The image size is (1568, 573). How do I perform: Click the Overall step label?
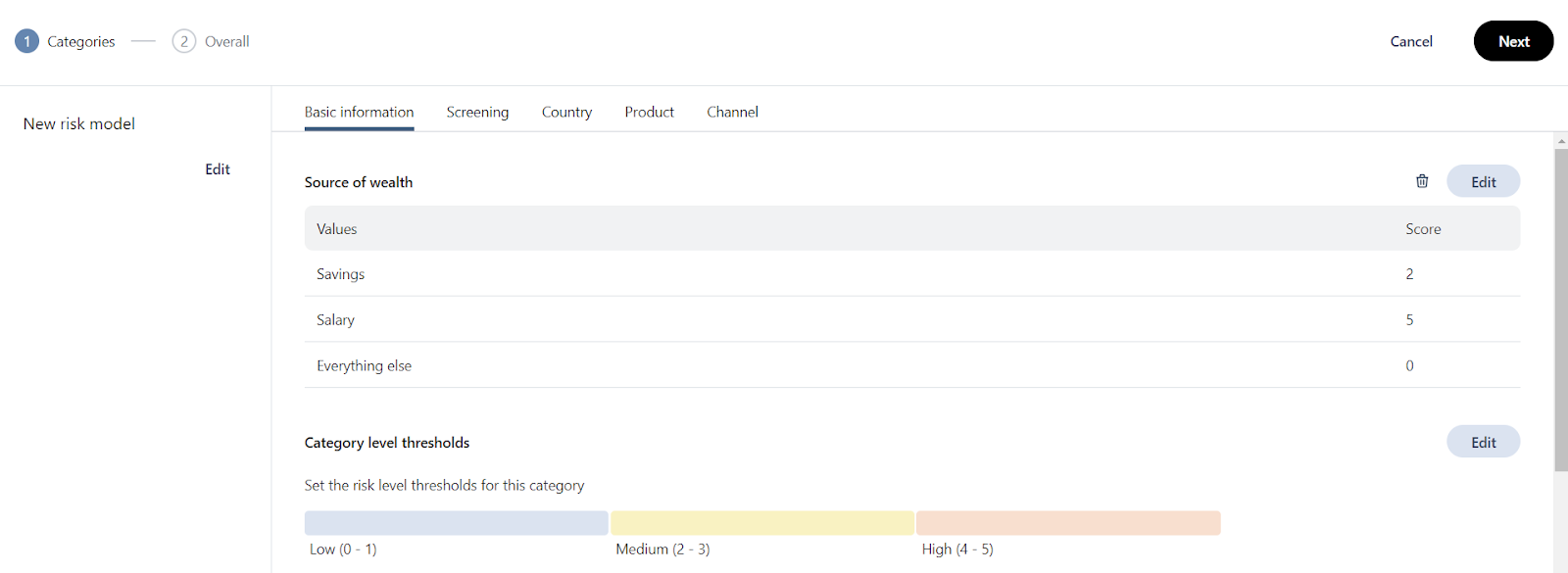pos(227,41)
